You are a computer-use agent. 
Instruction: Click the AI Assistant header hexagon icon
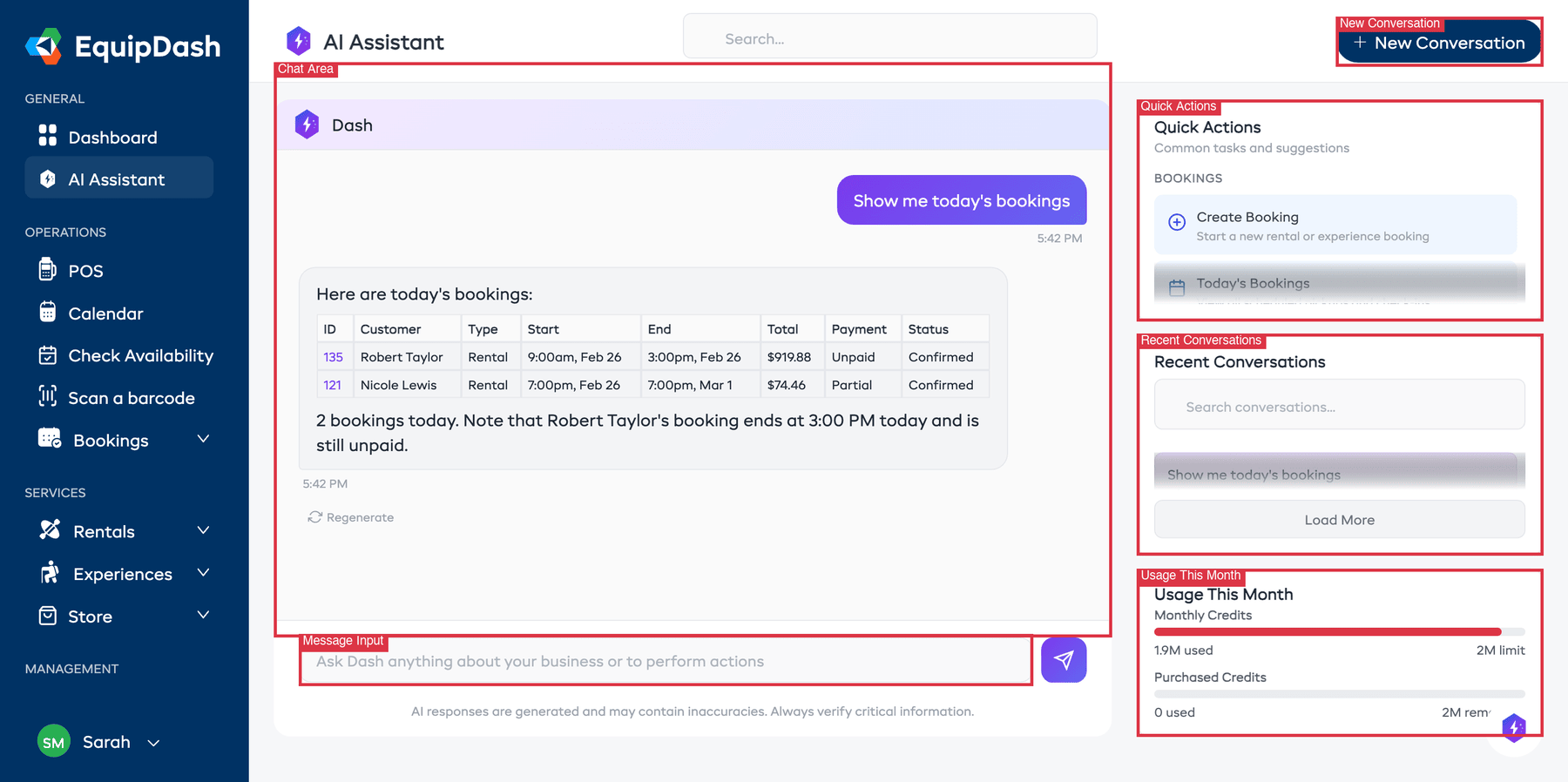pyautogui.click(x=299, y=40)
